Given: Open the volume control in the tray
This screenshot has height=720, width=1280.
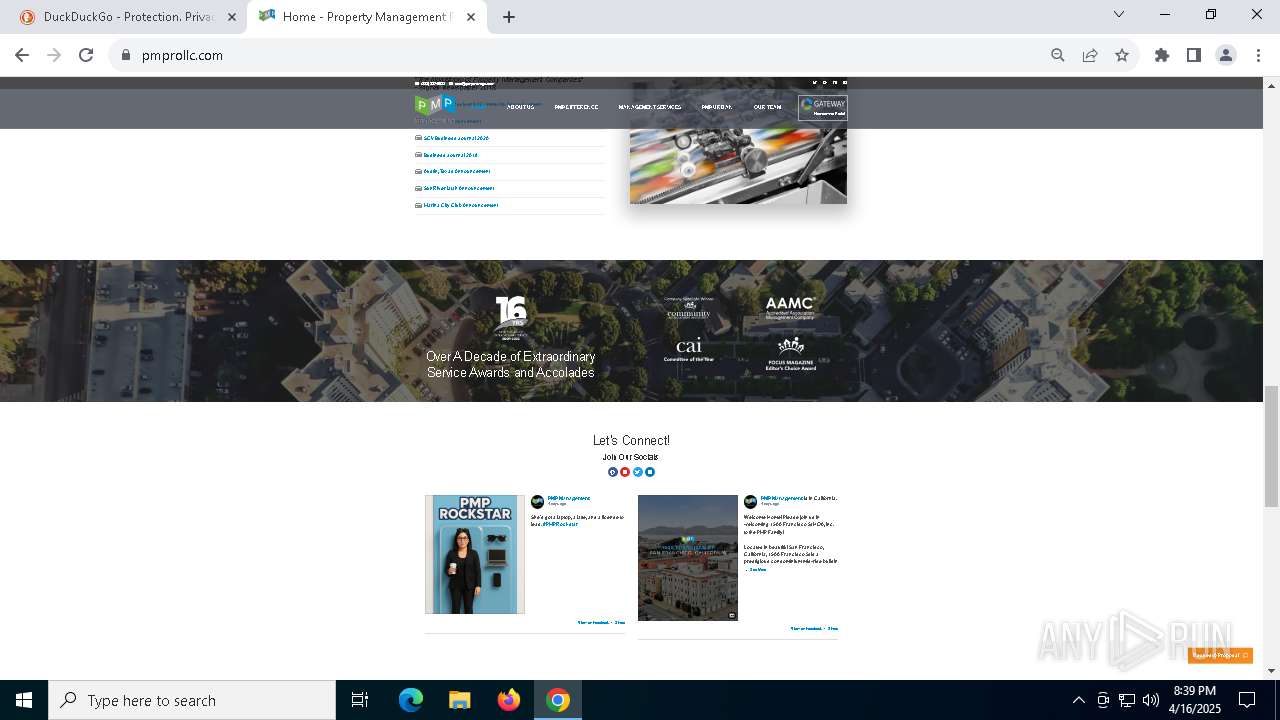Looking at the screenshot, I should [1151, 700].
